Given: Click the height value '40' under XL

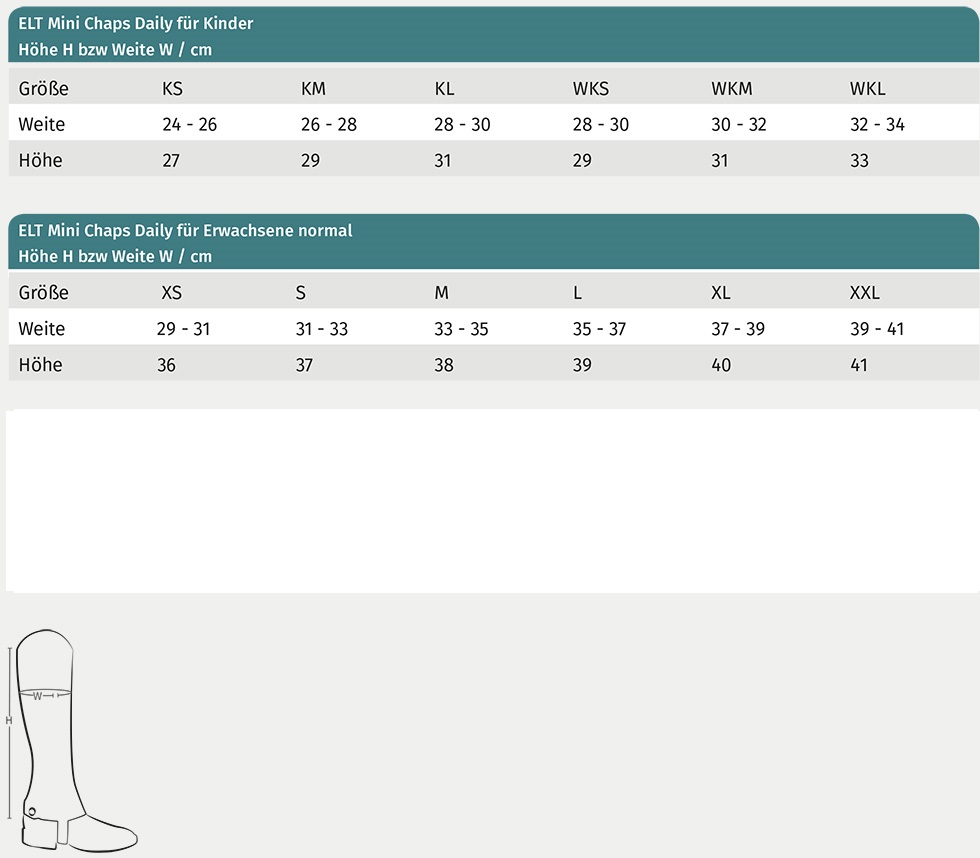Looking at the screenshot, I should [x=721, y=365].
